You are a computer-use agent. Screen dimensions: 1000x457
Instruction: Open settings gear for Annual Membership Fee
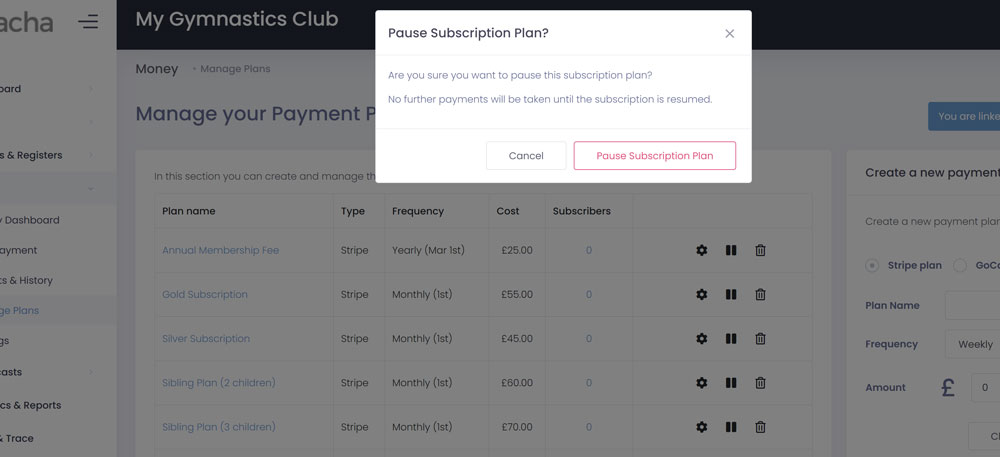pos(702,250)
